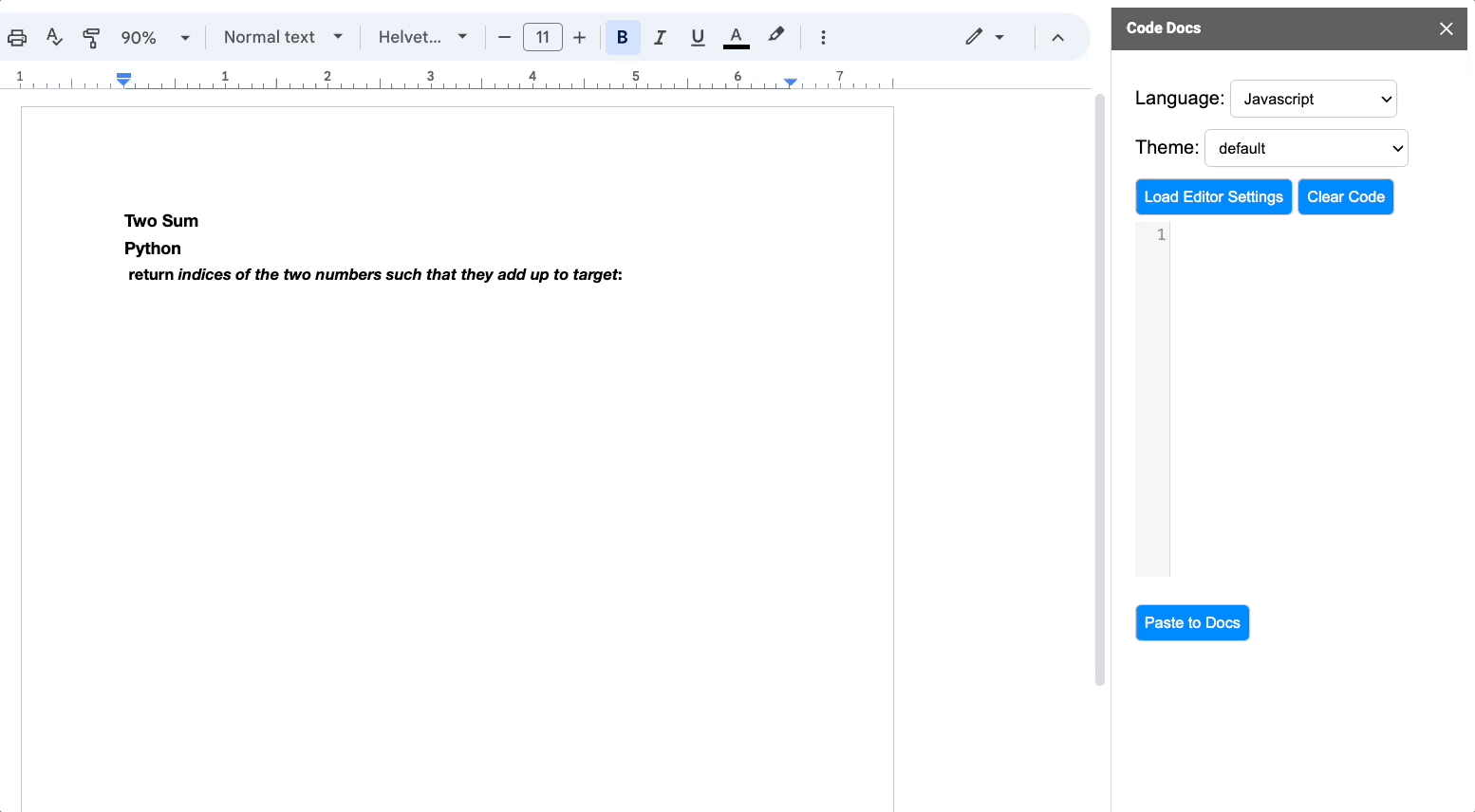1475x812 pixels.
Task: Collapse the menus with the up chevron
Action: click(x=1057, y=38)
